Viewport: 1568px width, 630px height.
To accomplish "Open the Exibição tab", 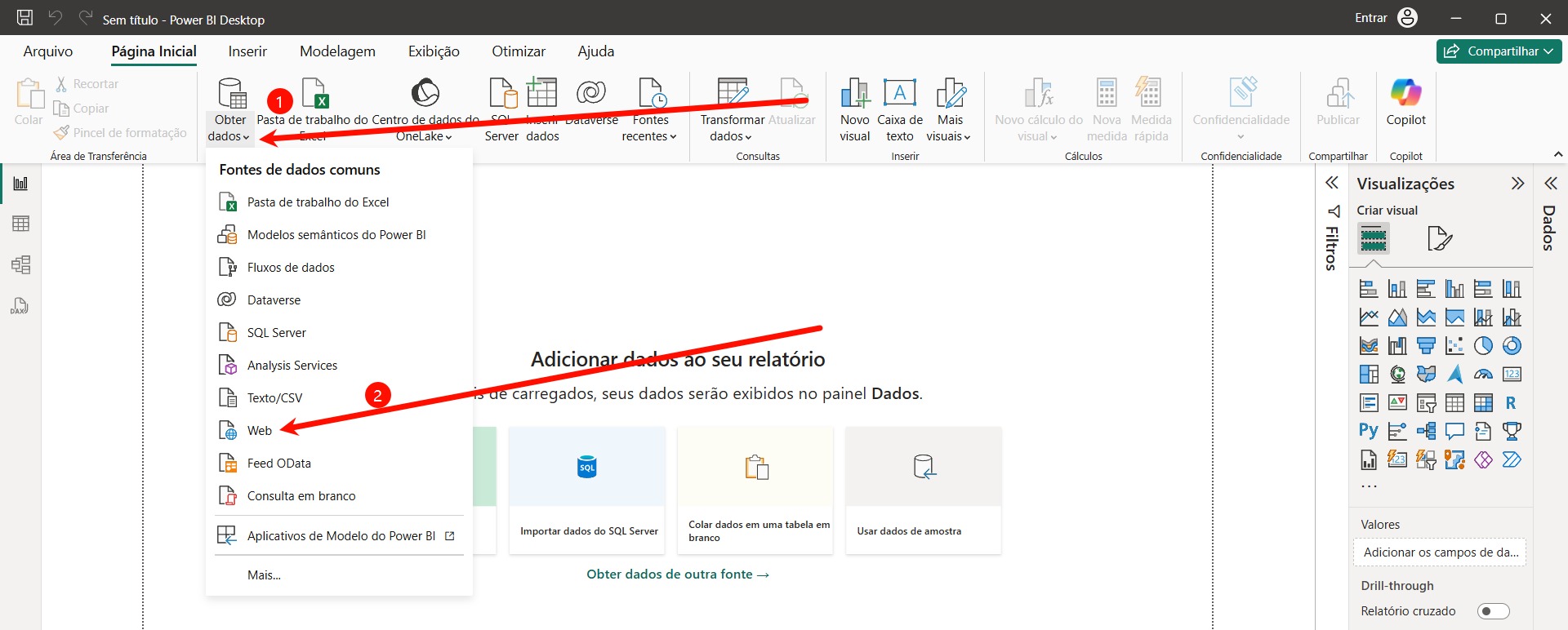I will point(434,51).
